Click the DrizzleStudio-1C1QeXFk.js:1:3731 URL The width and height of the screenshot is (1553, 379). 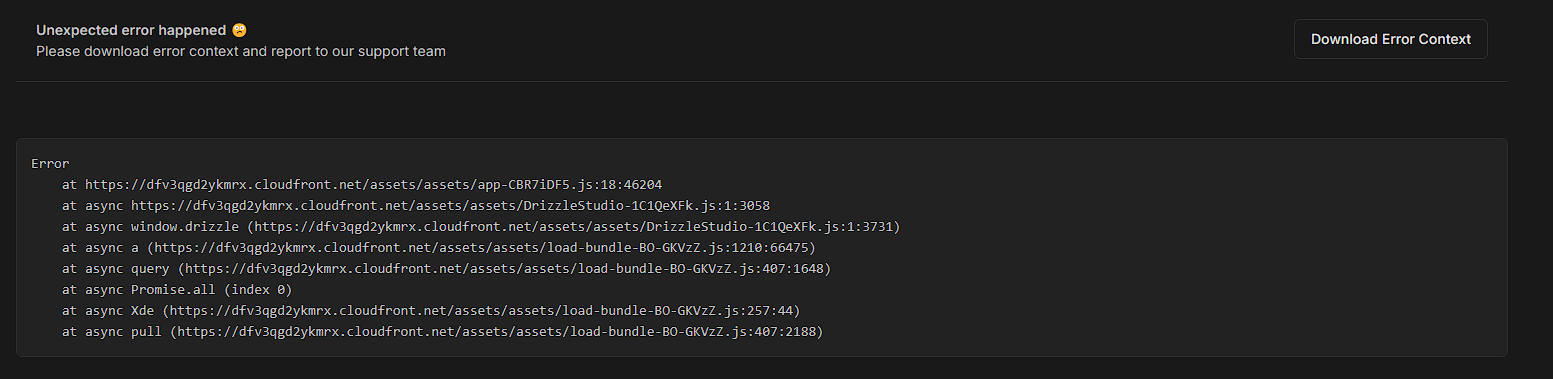pyautogui.click(x=574, y=227)
